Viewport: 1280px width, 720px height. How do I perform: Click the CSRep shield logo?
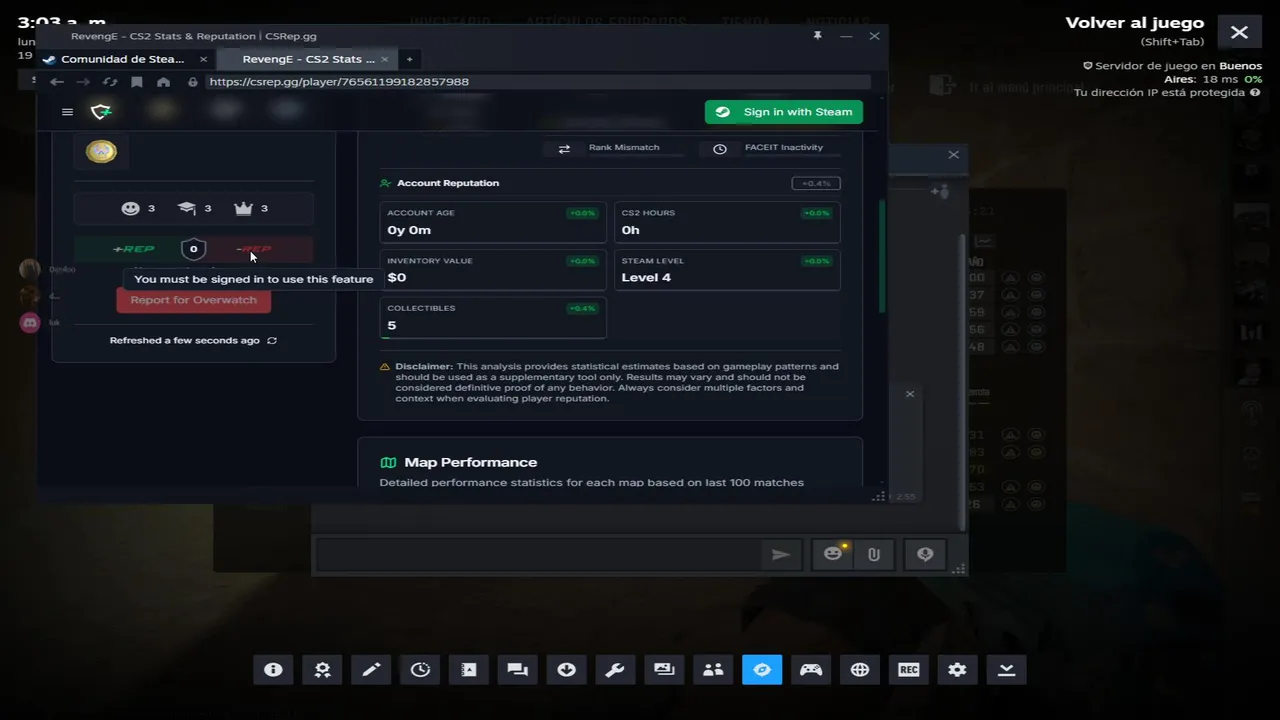click(101, 112)
